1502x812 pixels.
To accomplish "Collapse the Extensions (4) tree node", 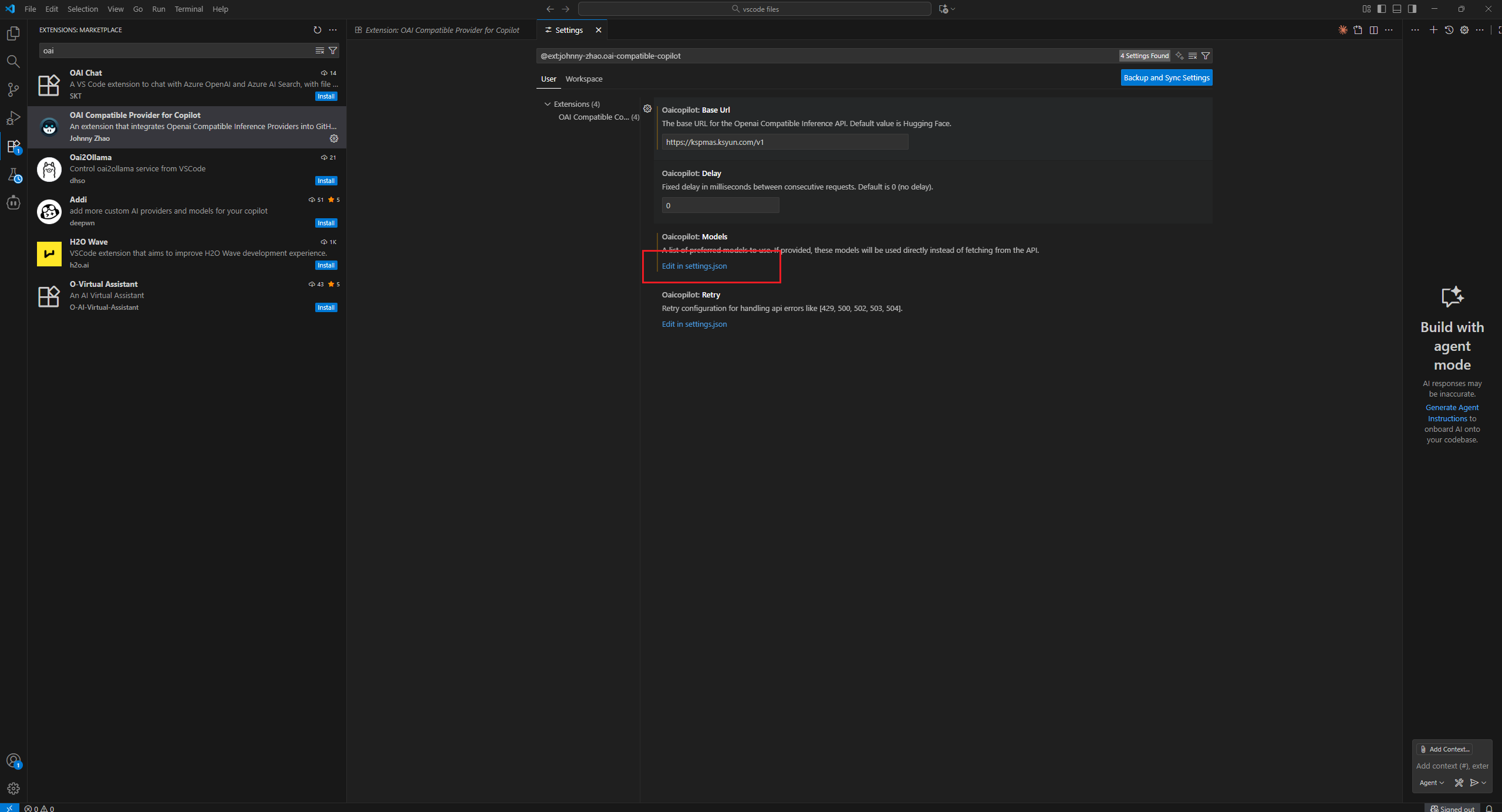I will (x=548, y=104).
